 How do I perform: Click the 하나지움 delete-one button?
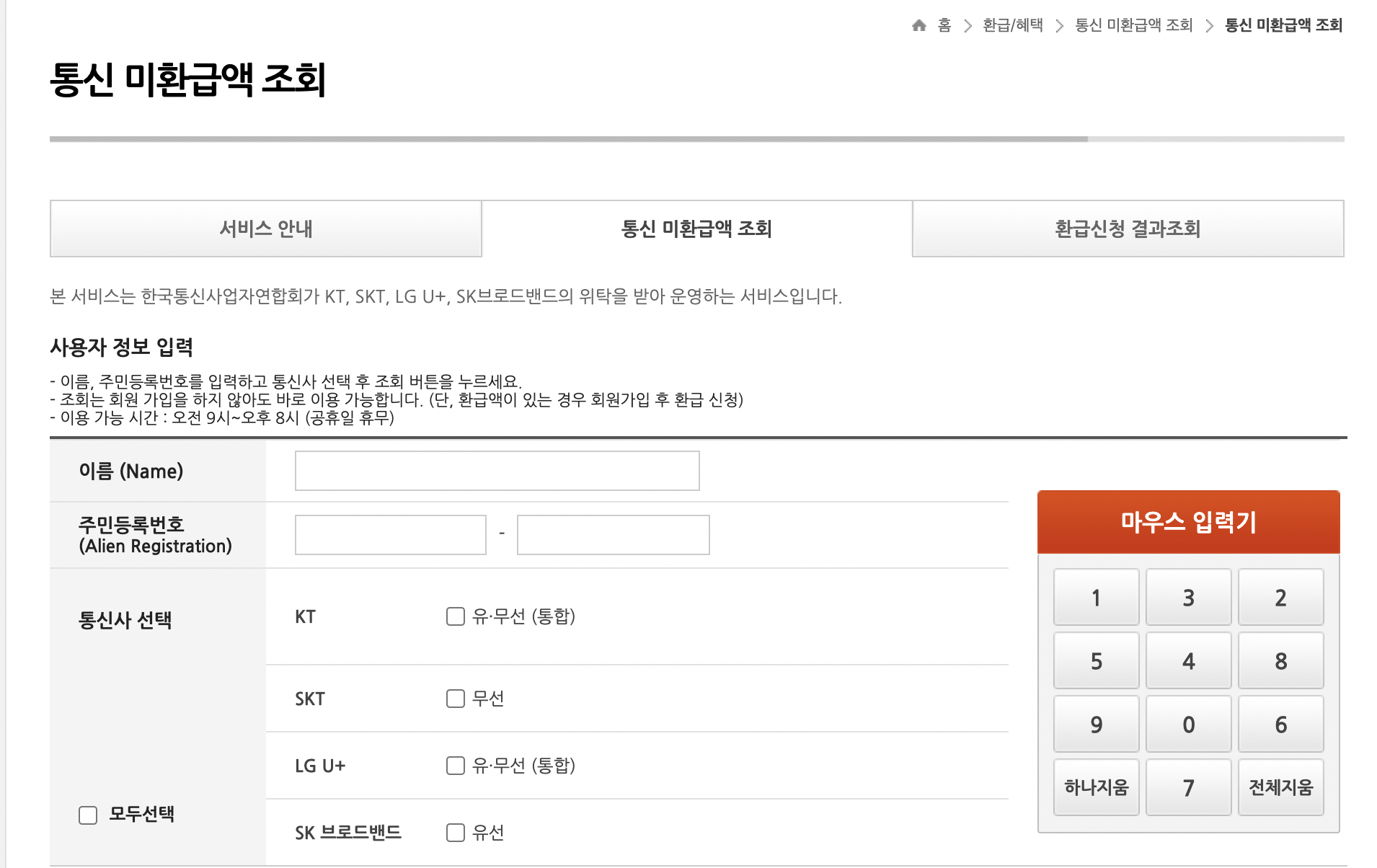1096,787
